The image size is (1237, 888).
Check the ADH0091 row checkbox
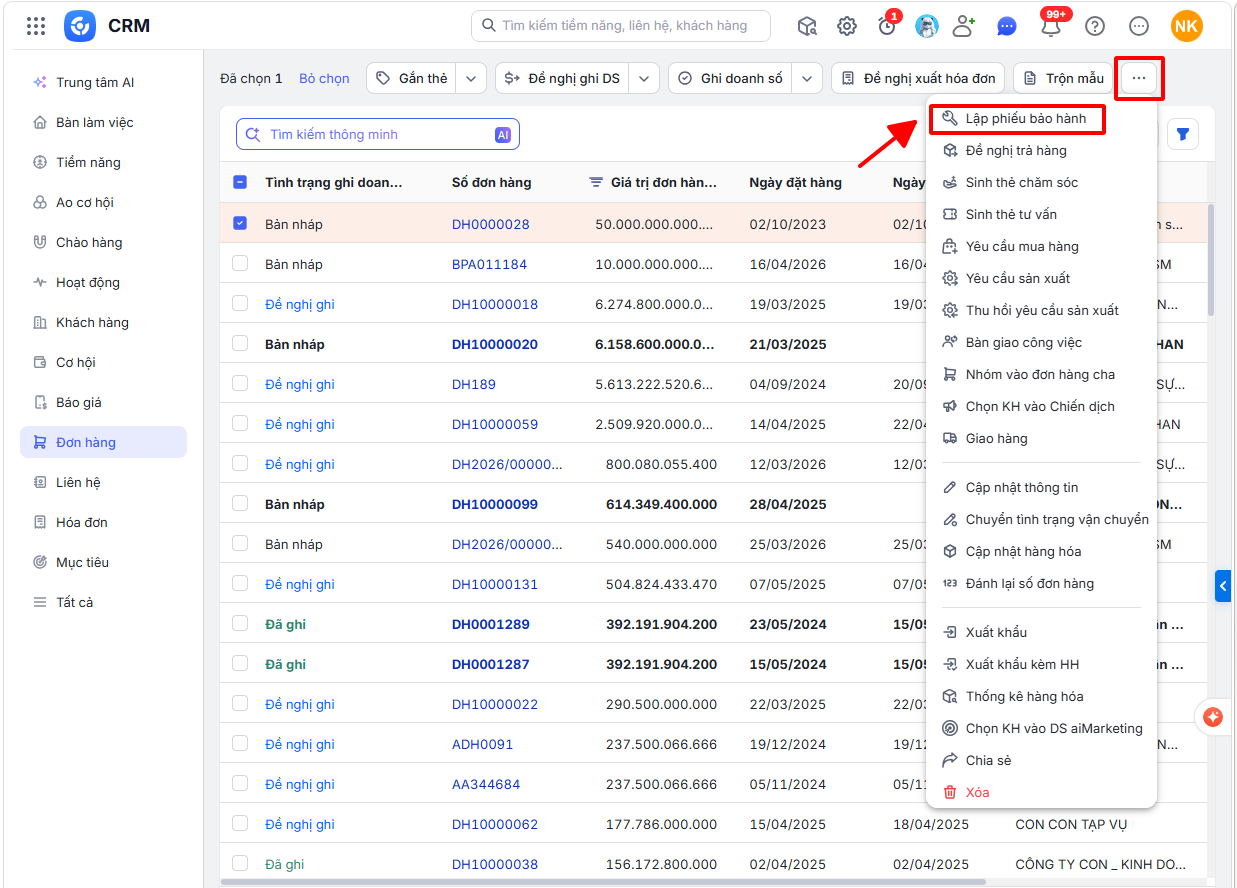(x=240, y=743)
